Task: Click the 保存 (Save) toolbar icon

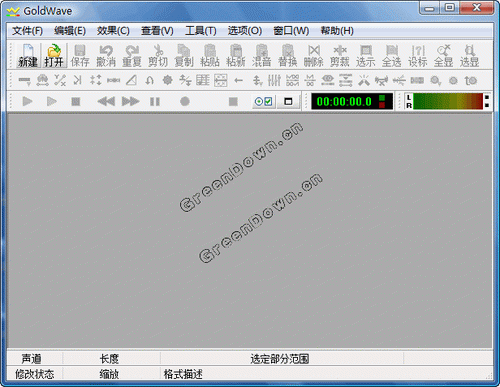Action: (80, 56)
